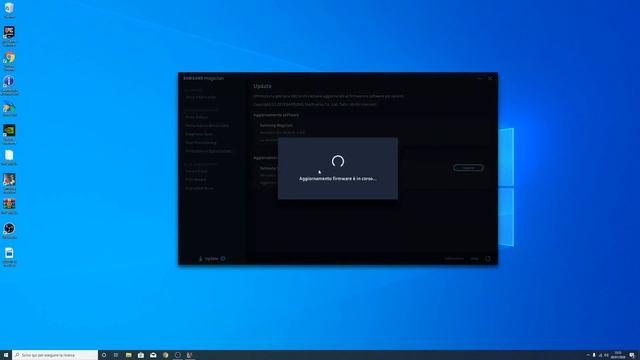Select Diagnostic Scan in the sidebar
Viewport: 640px width, 360px height.
click(199, 134)
